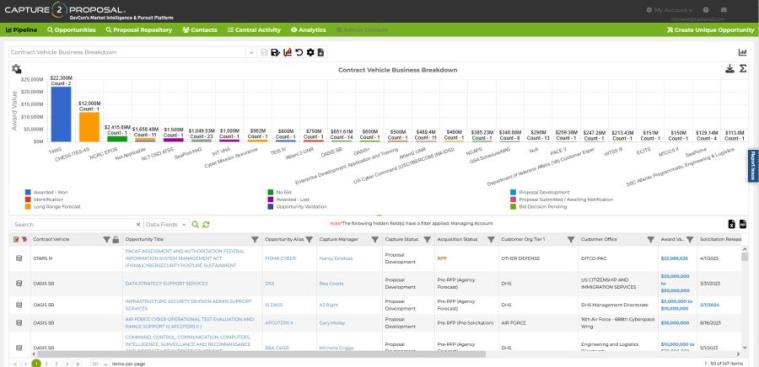Screen dimensions: 759x367
Task: Click the red edit icon in the grid header corner
Action: [x=16, y=240]
